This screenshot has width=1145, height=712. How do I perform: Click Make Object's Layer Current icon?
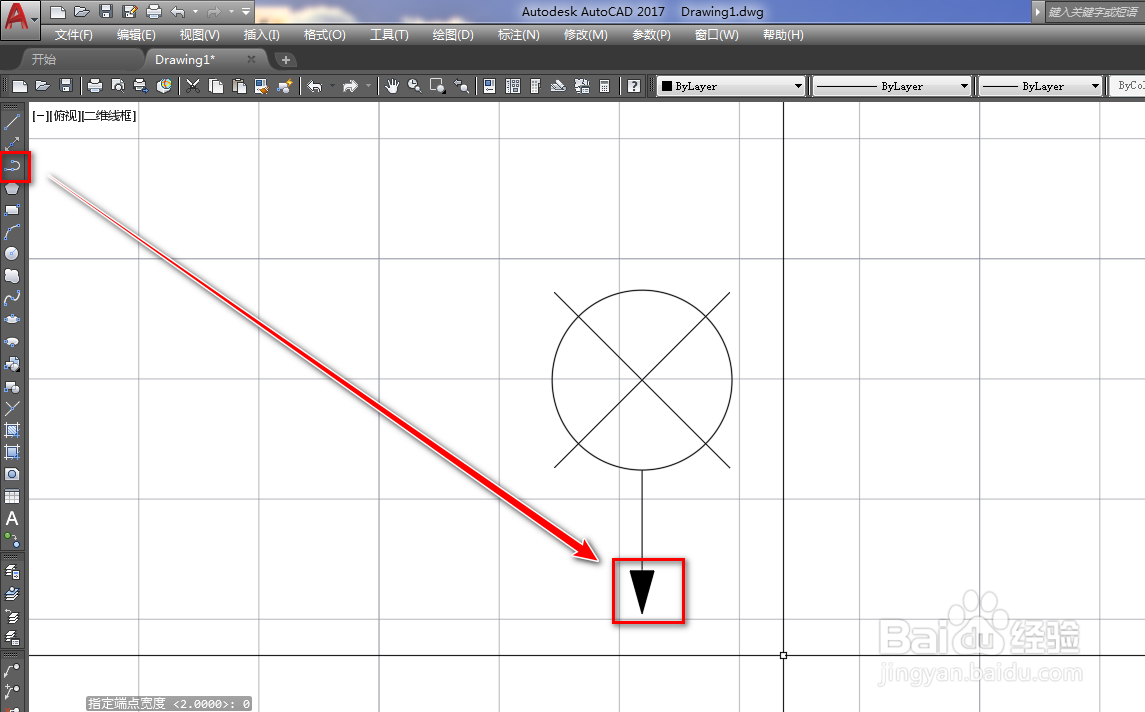(12, 594)
